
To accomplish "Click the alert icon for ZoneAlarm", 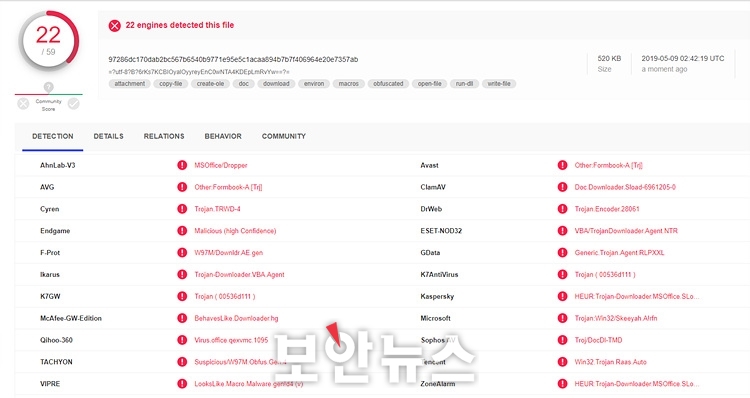I will click(562, 384).
